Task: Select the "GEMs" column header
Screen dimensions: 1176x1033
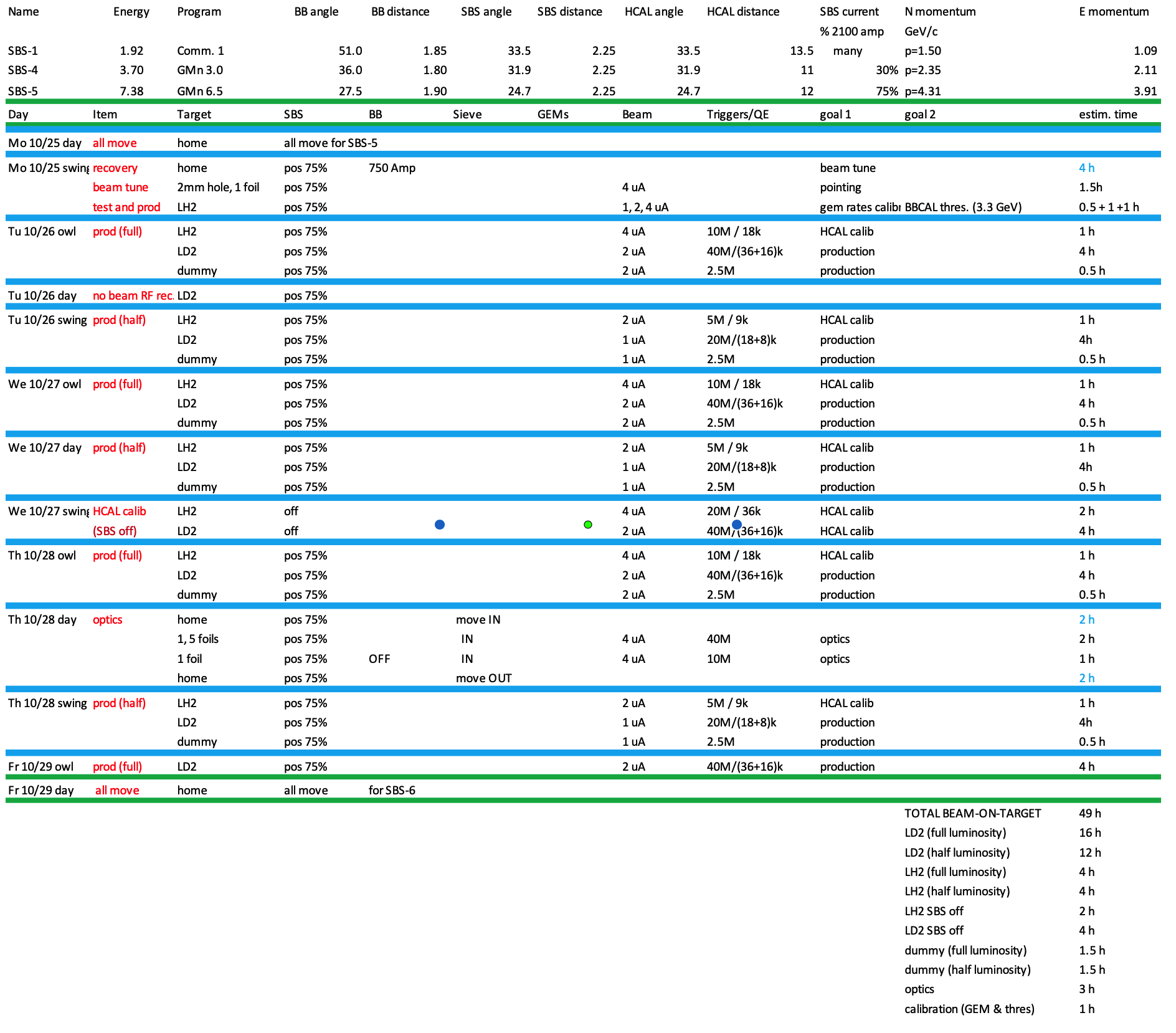Action: click(x=553, y=115)
